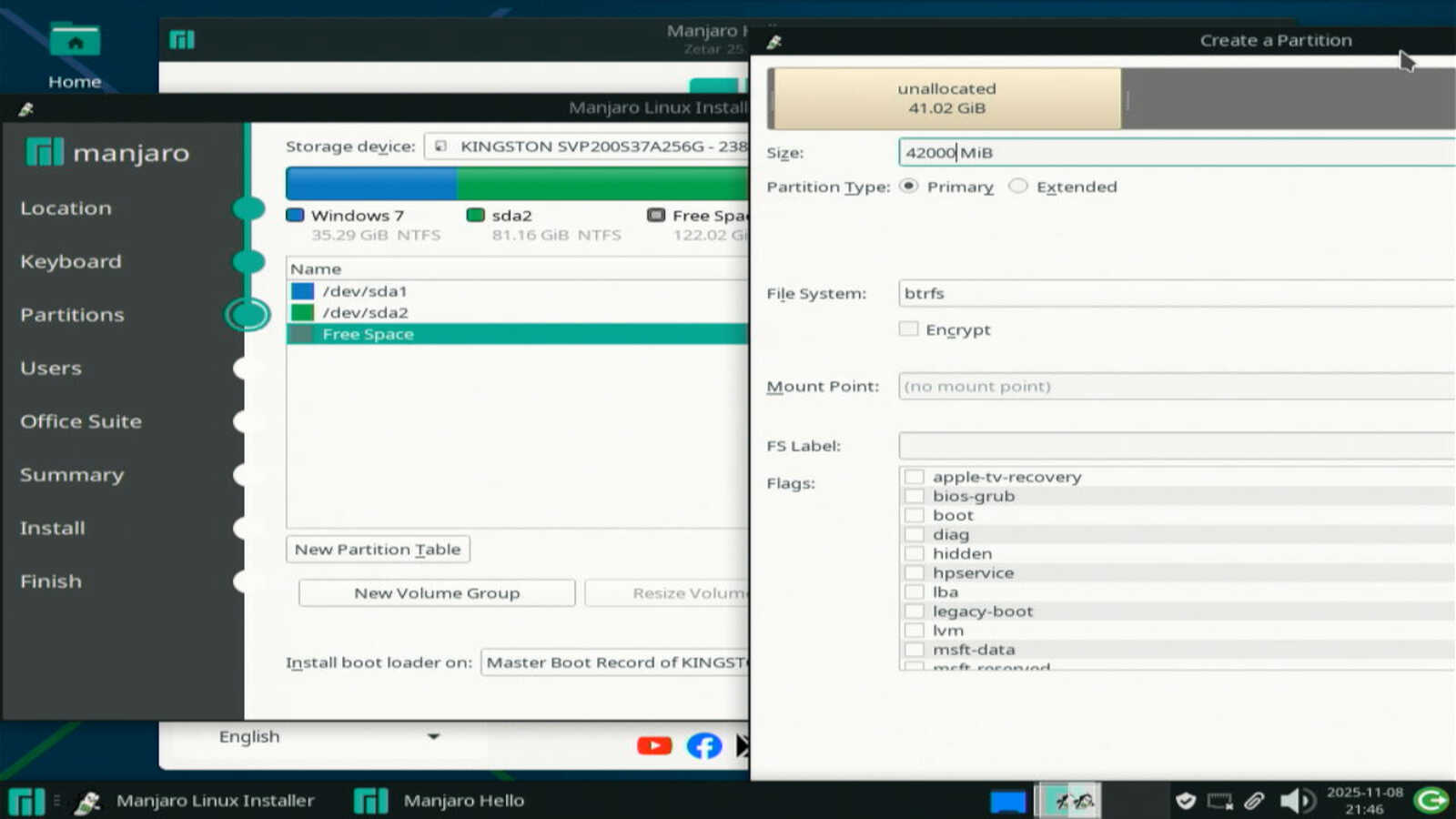Select /dev/sda2 in the partition list
1456x819 pixels.
[365, 313]
